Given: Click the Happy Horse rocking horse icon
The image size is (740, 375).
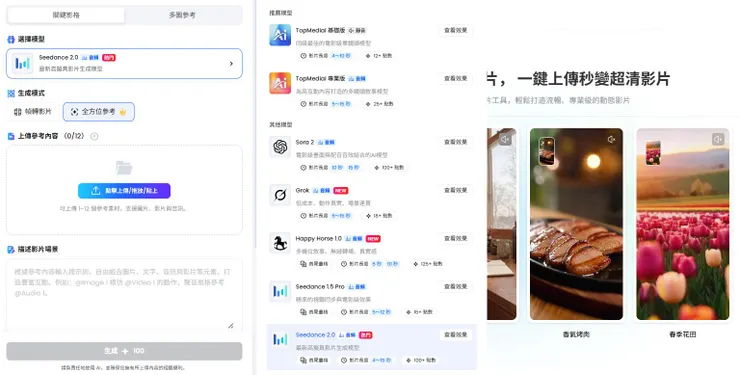Looking at the screenshot, I should pos(280,243).
